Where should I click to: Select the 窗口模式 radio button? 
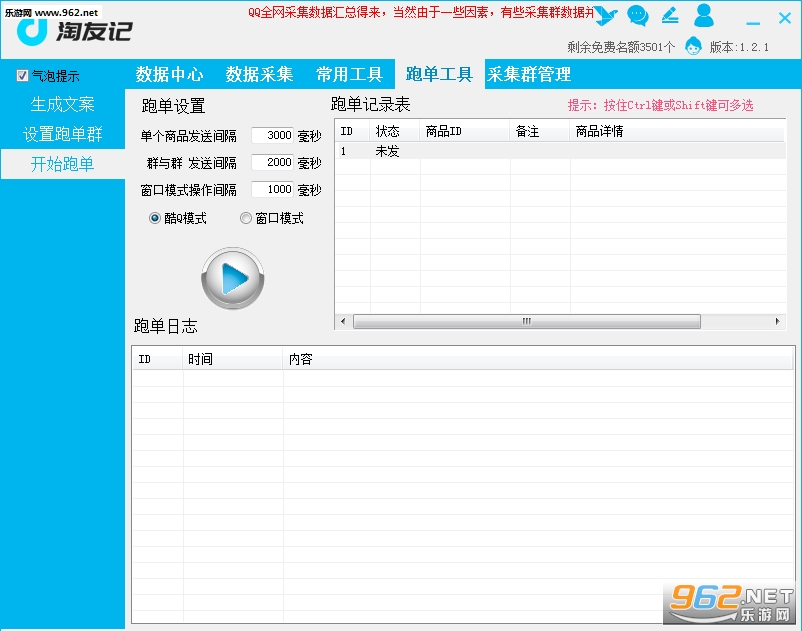[246, 218]
